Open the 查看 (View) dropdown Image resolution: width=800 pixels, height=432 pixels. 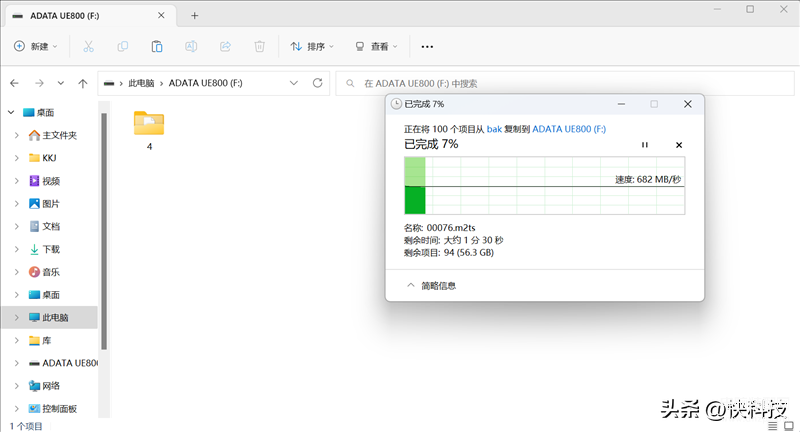pyautogui.click(x=376, y=46)
